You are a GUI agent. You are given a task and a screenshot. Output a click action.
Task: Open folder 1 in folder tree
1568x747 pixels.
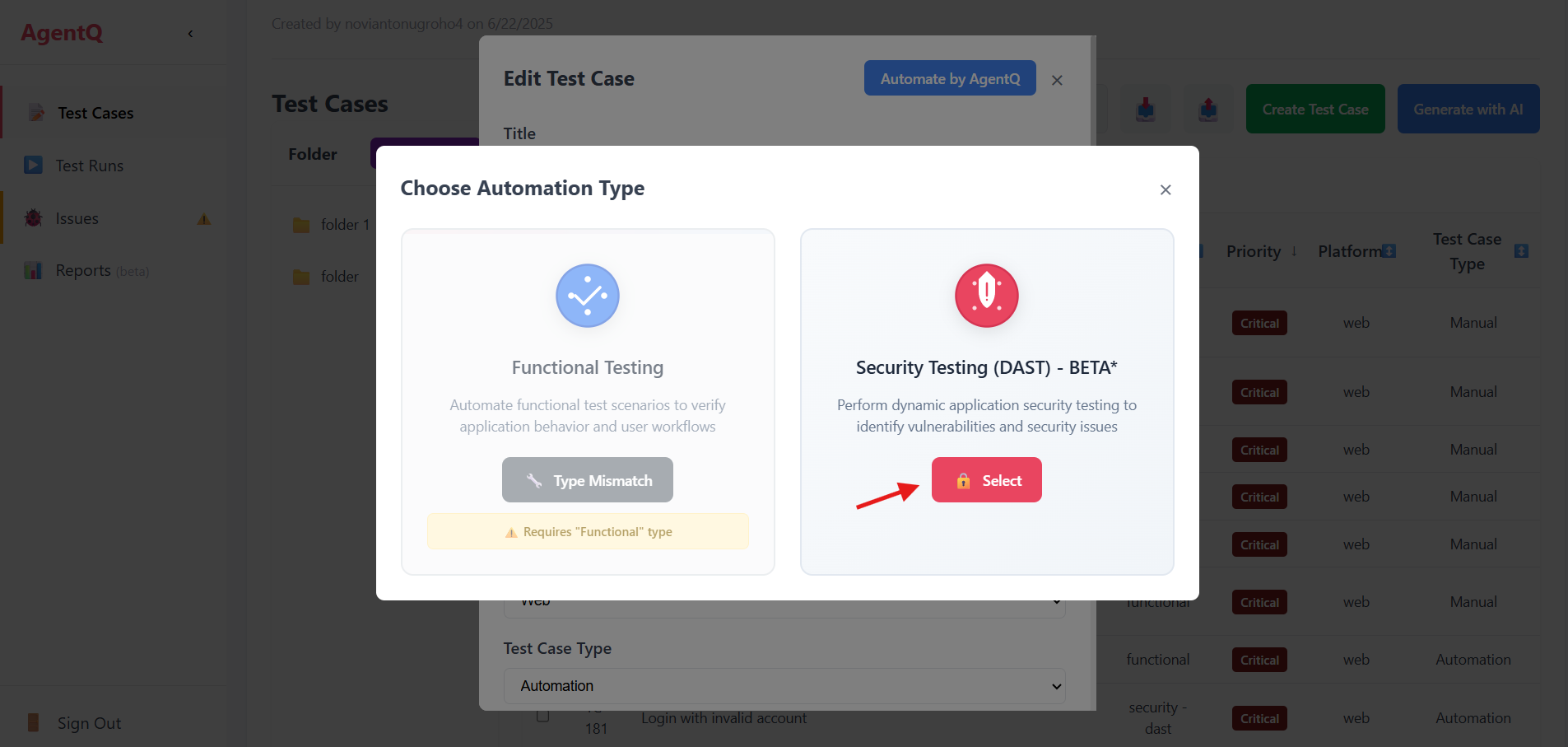pyautogui.click(x=344, y=225)
